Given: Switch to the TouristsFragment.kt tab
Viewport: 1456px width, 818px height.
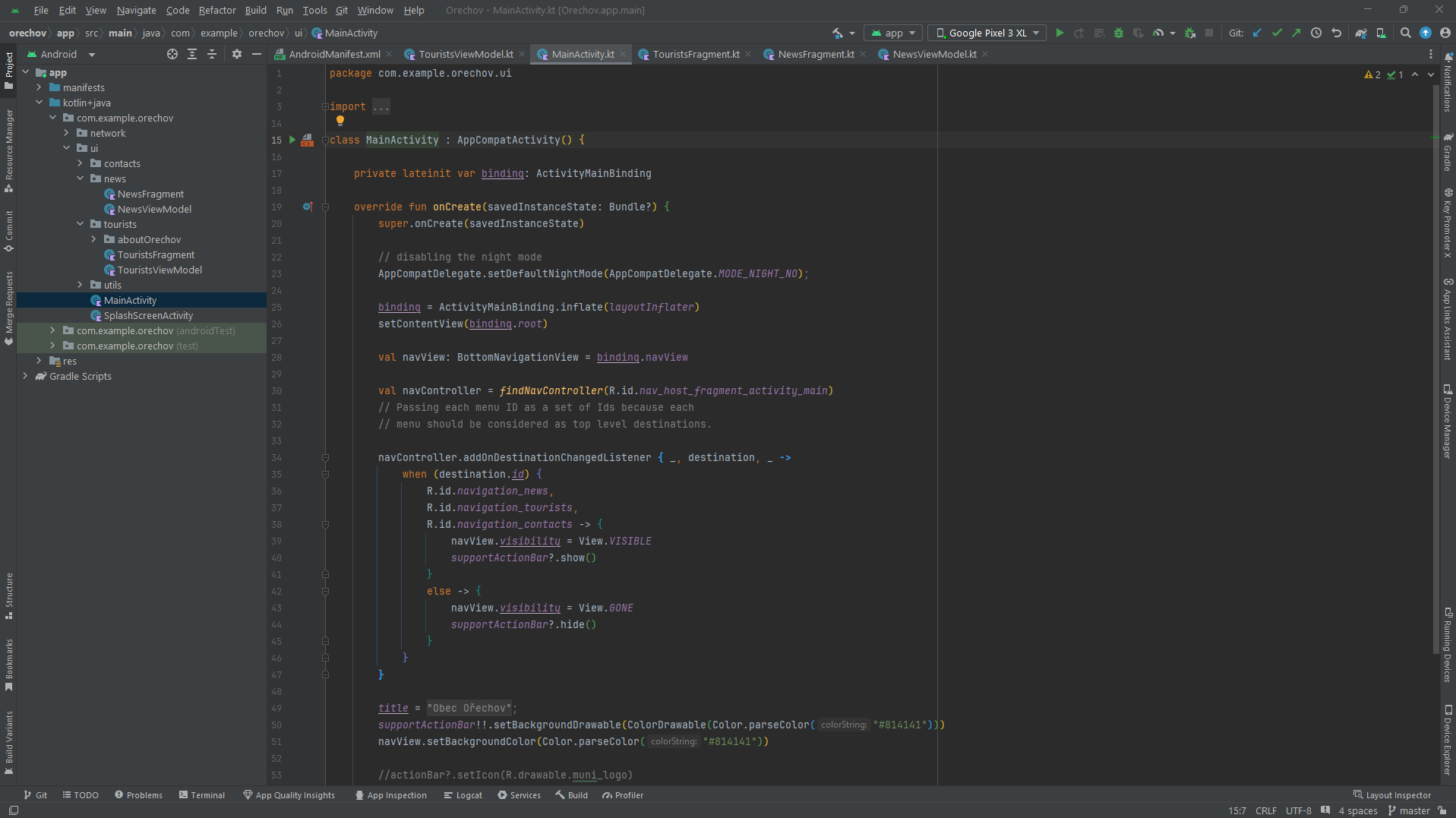Looking at the screenshot, I should 696,54.
